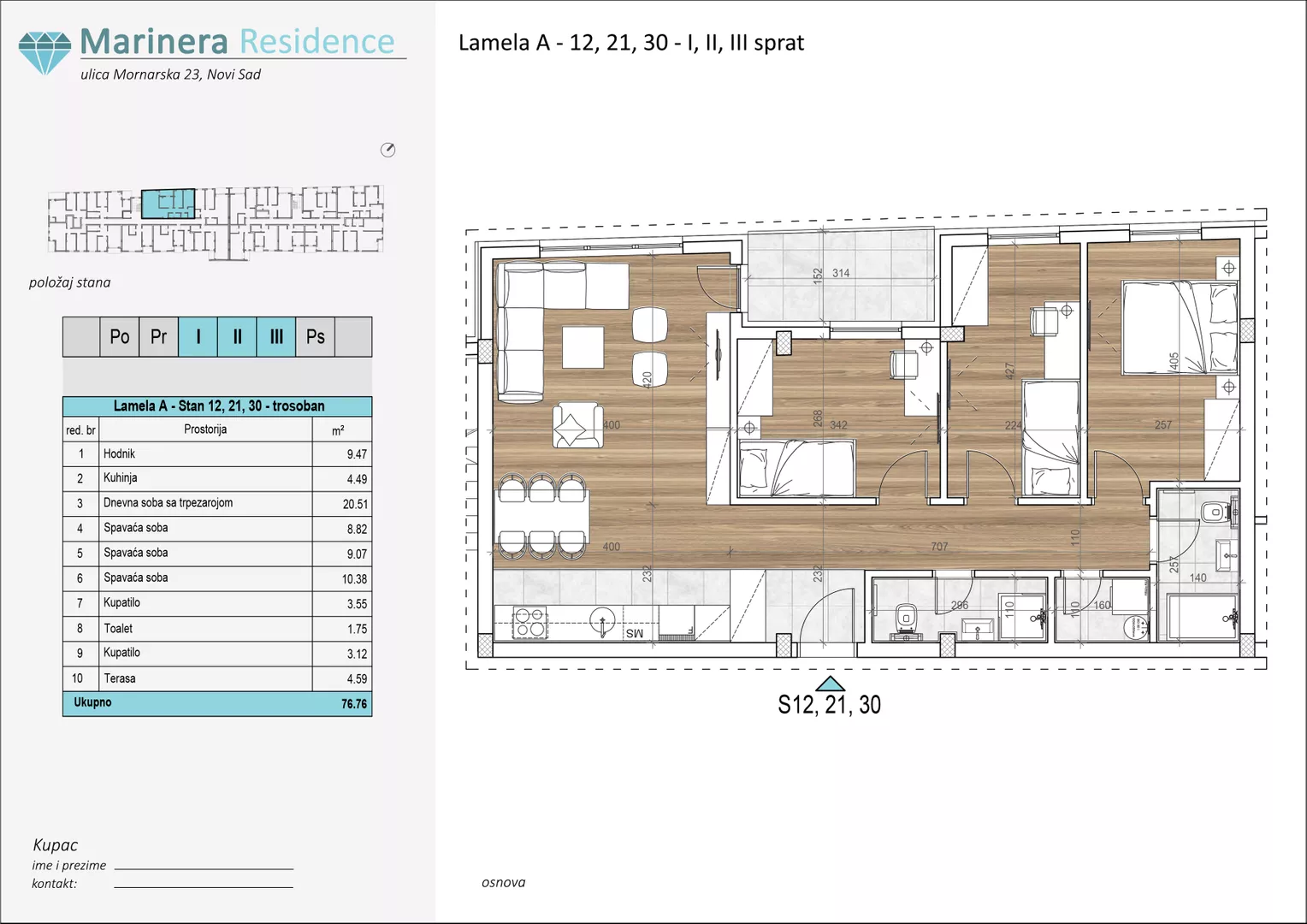Click the Marinera Residence diamond logo
This screenshot has width=1307, height=924.
(44, 52)
